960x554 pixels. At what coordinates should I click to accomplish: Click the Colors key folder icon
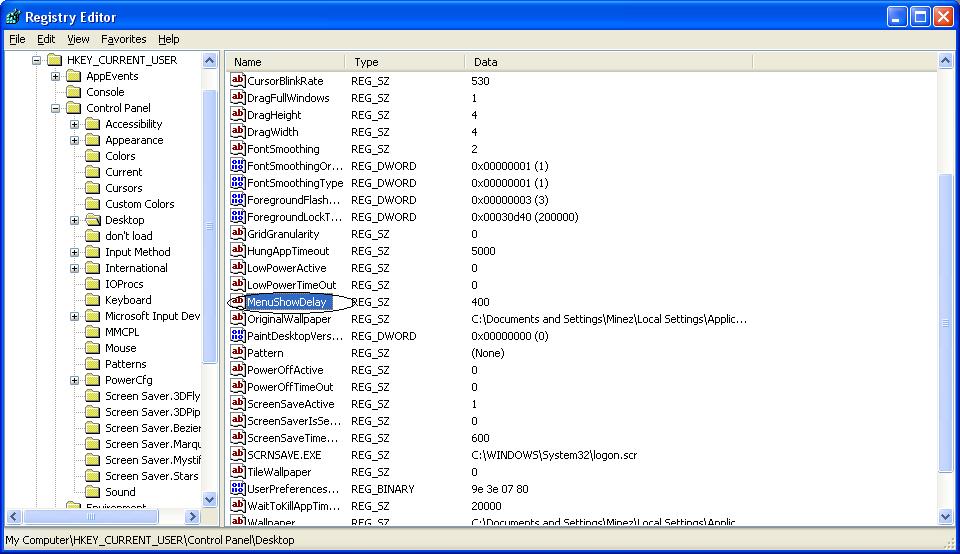point(92,155)
